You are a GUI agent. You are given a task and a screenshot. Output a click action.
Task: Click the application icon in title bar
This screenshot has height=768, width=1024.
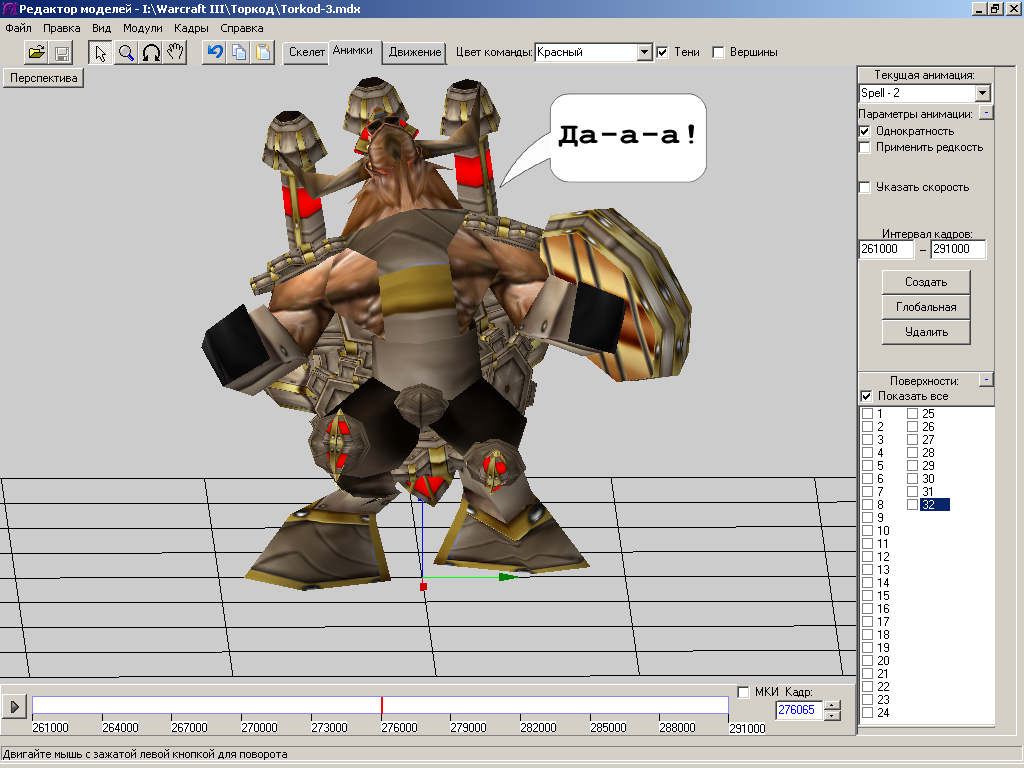pyautogui.click(x=9, y=9)
